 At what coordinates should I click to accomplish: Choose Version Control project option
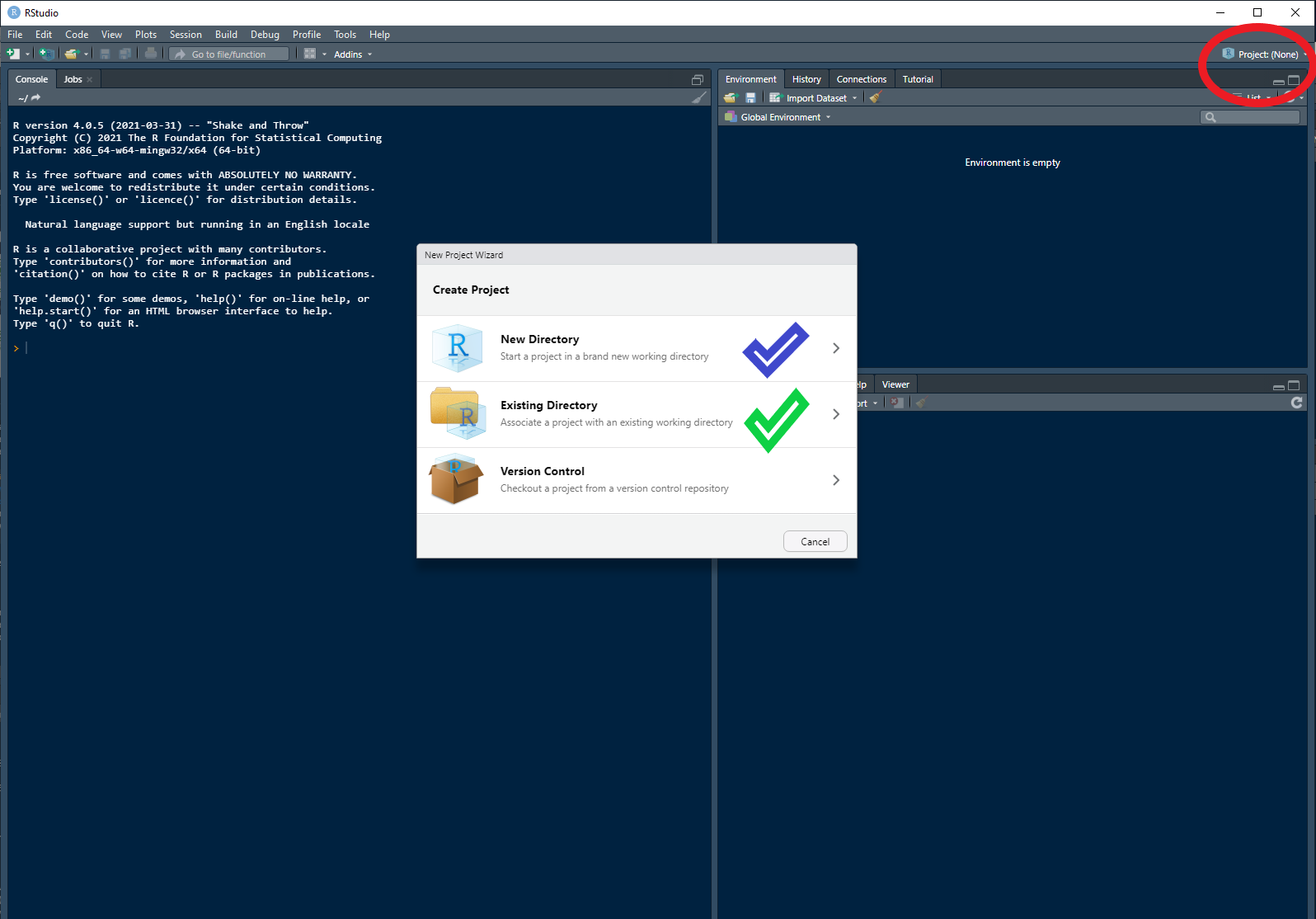point(637,480)
